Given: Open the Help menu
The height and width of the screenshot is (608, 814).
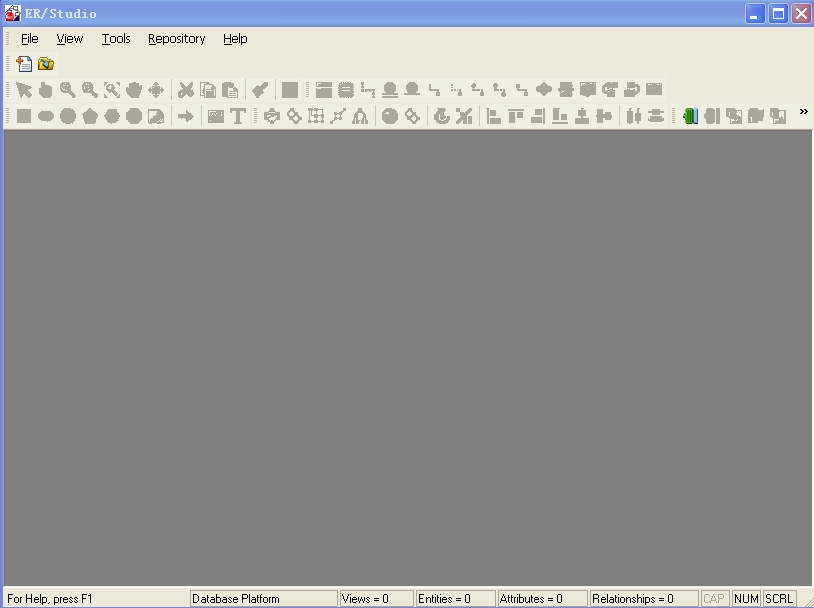Looking at the screenshot, I should click(235, 39).
